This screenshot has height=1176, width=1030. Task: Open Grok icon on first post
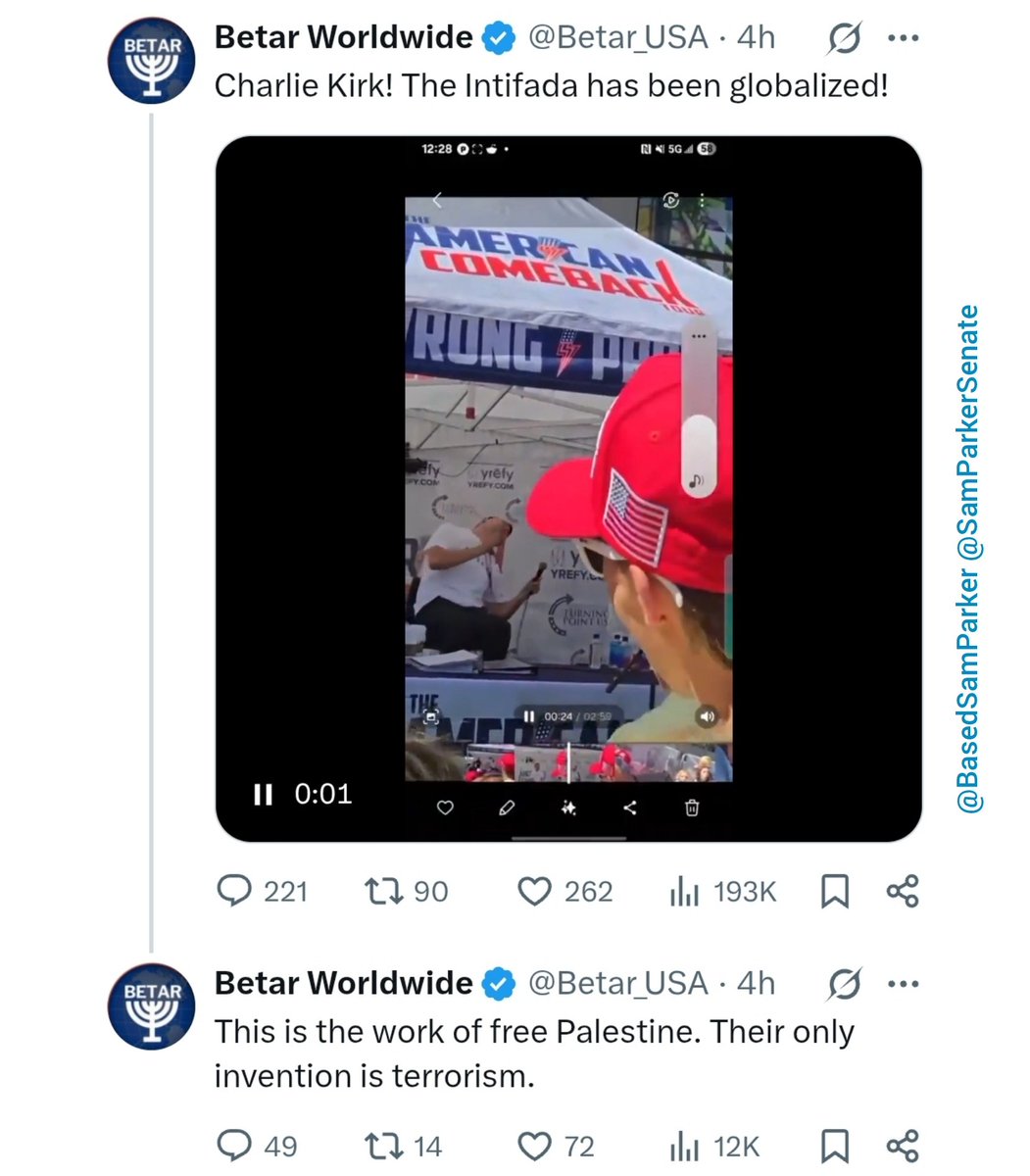point(844,39)
